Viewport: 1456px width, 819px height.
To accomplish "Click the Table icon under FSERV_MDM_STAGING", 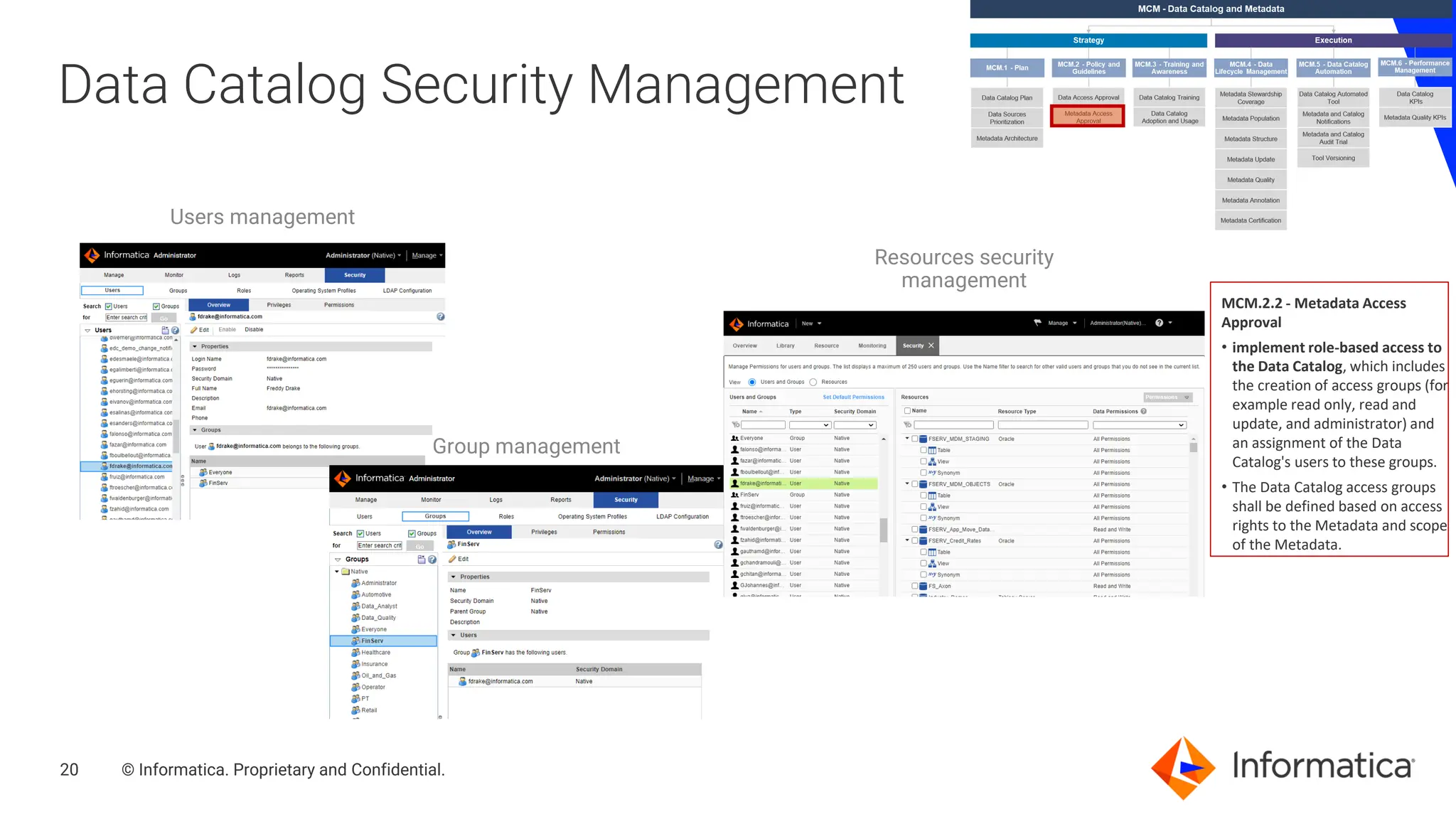I will click(x=932, y=450).
